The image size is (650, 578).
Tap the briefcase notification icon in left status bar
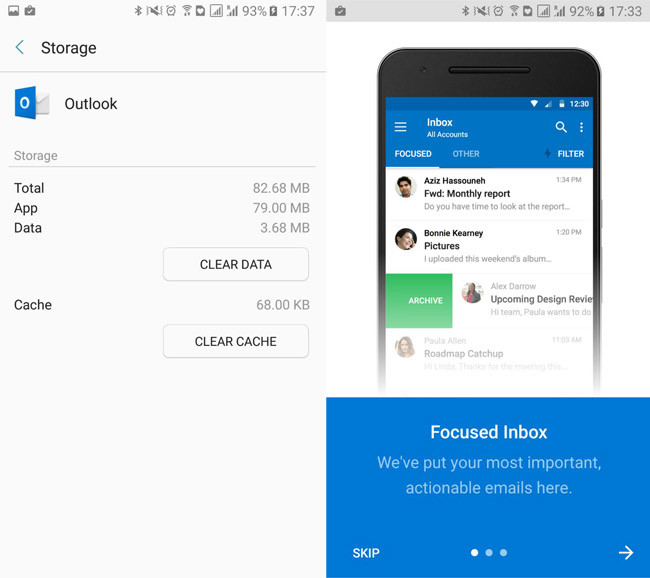pyautogui.click(x=30, y=11)
